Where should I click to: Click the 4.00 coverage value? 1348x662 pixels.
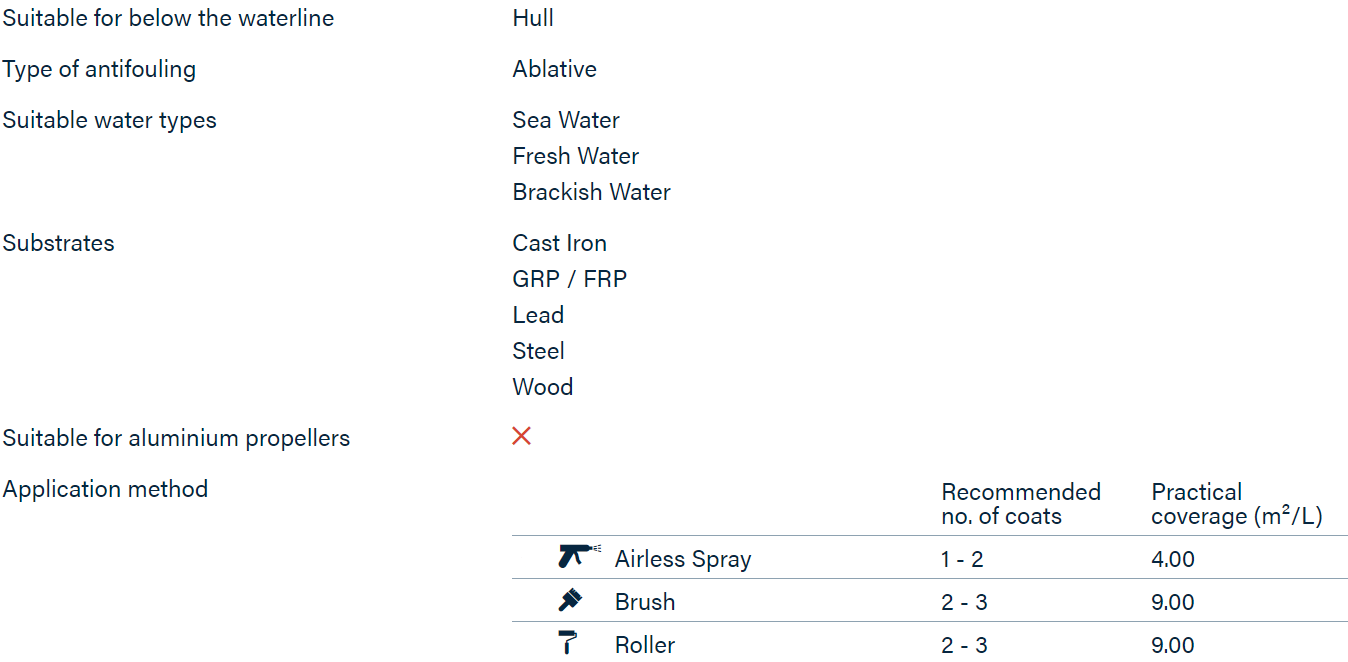1173,559
